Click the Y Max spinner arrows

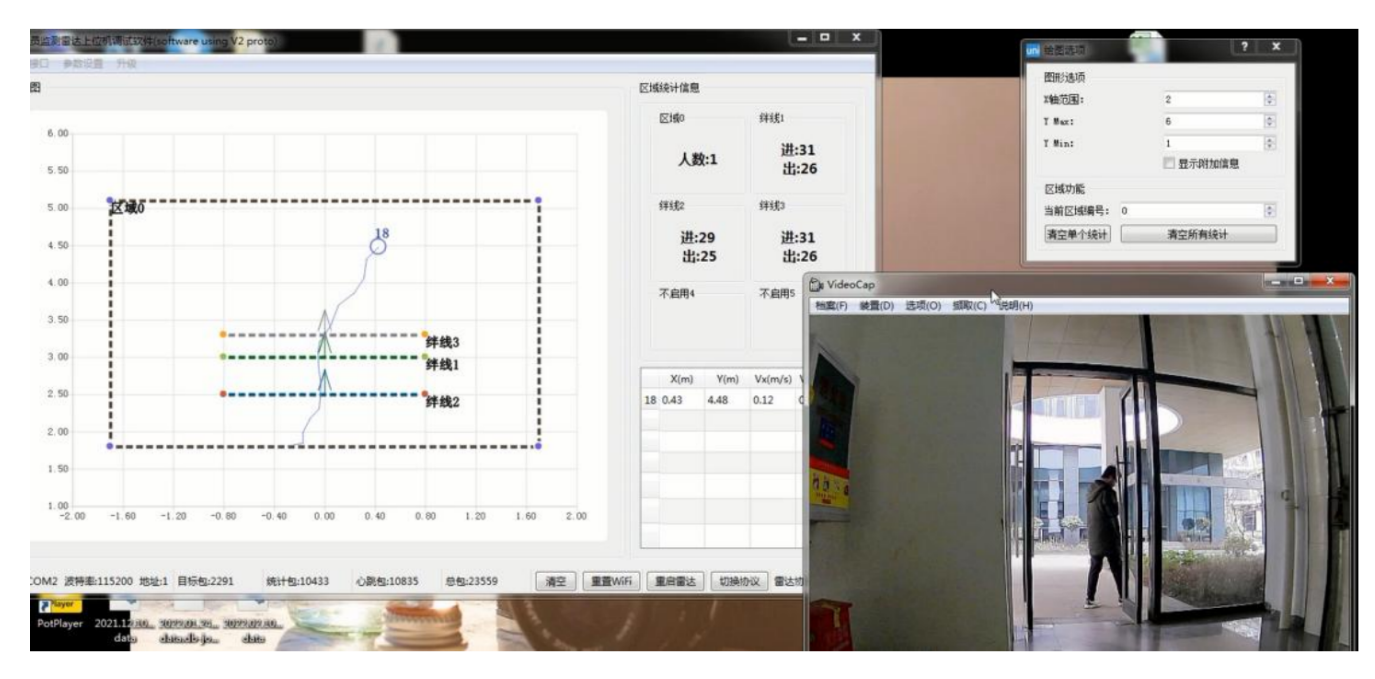pos(1270,121)
